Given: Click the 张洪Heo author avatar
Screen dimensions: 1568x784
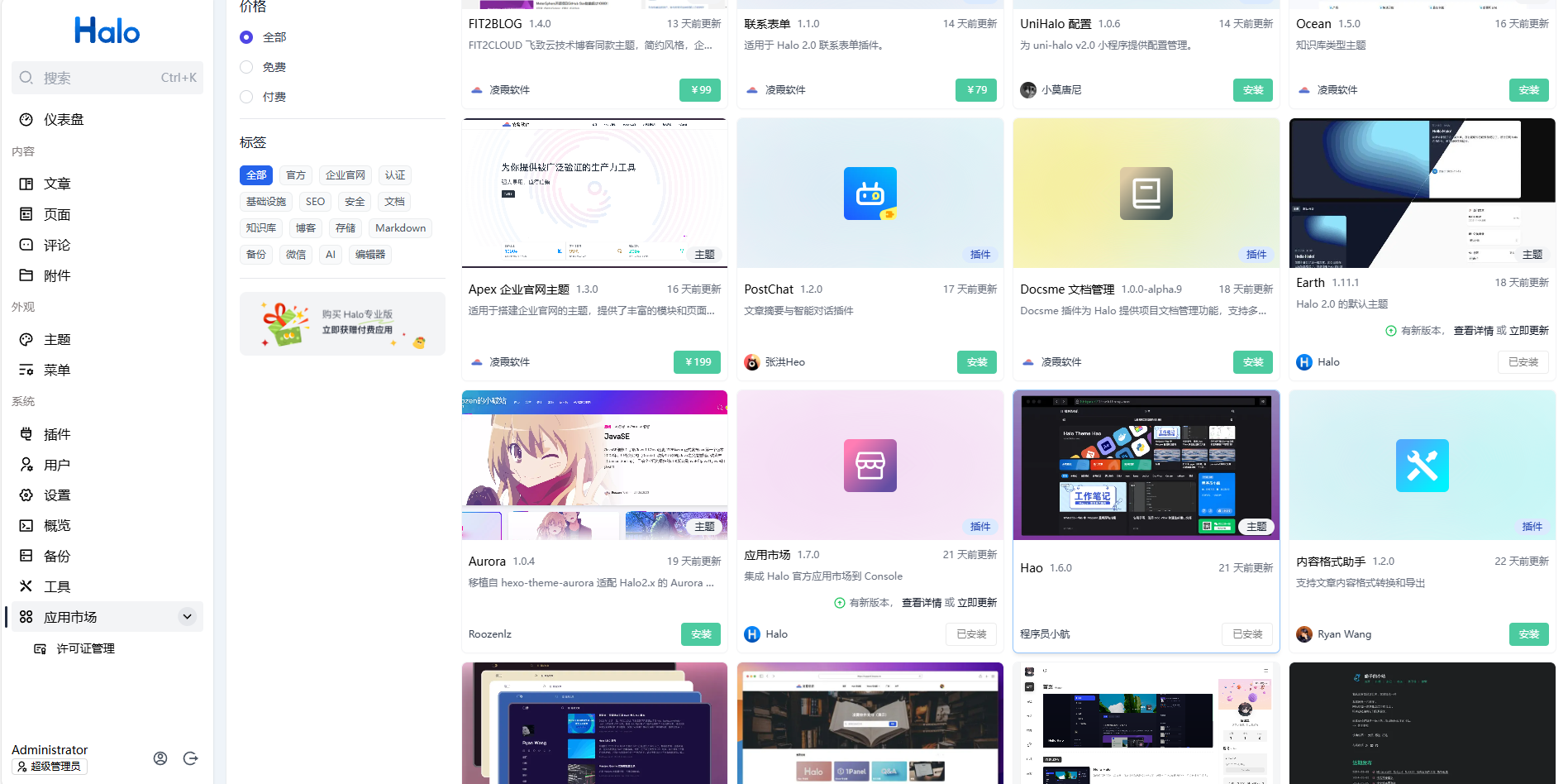Looking at the screenshot, I should pos(752,362).
